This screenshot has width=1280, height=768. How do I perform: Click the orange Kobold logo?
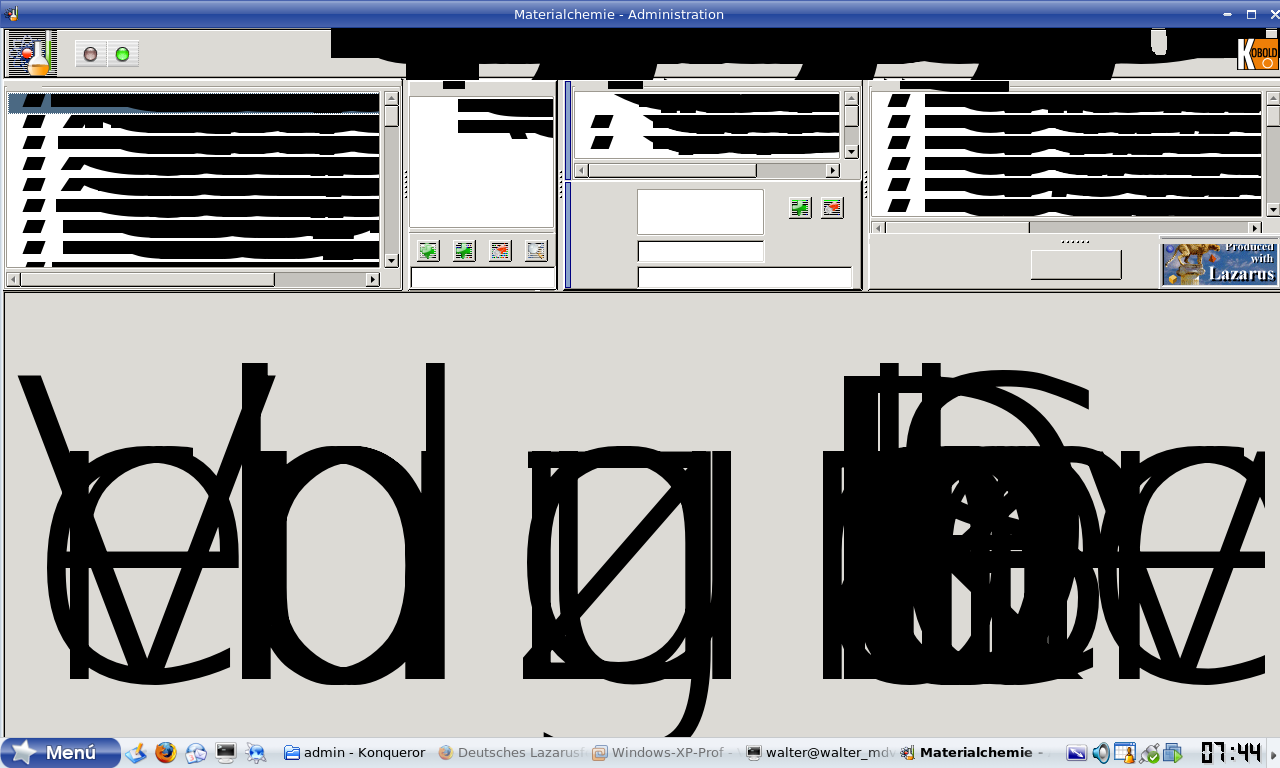coord(1257,53)
